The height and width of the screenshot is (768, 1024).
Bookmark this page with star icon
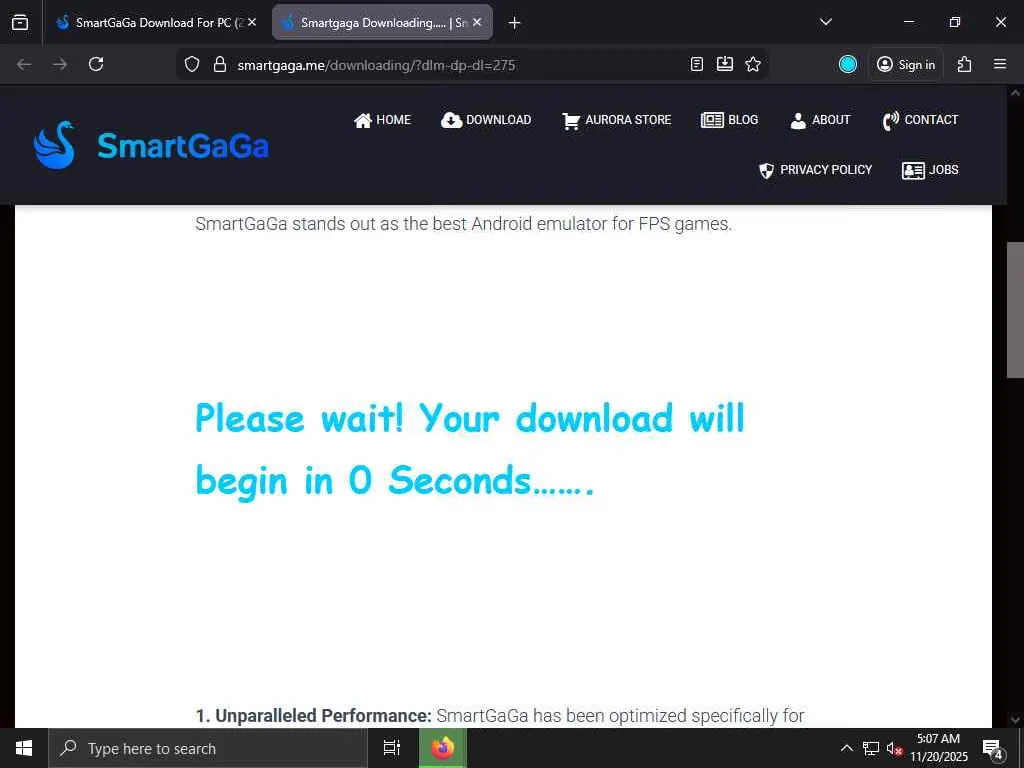(x=753, y=64)
